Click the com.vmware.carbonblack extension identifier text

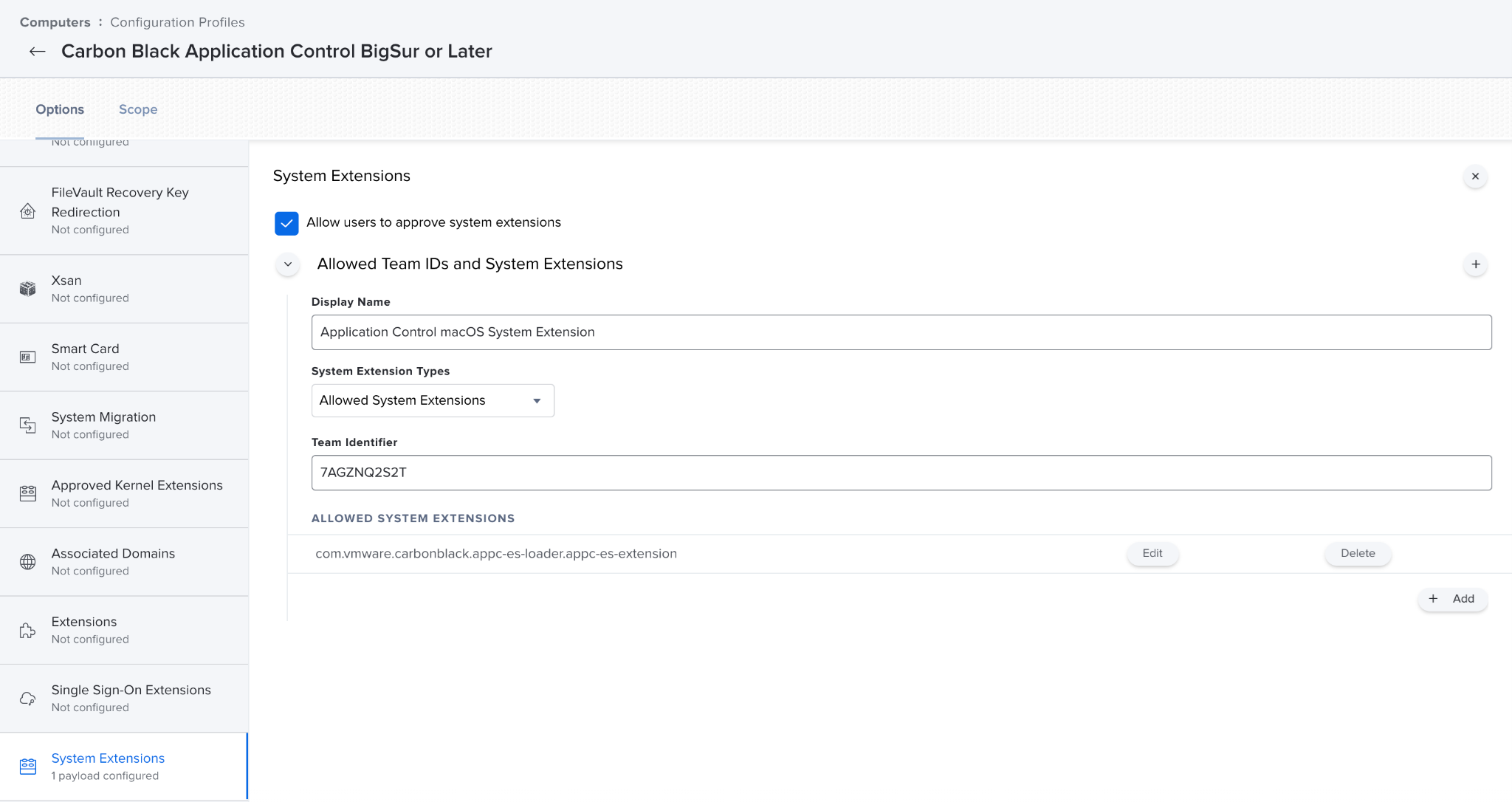496,554
